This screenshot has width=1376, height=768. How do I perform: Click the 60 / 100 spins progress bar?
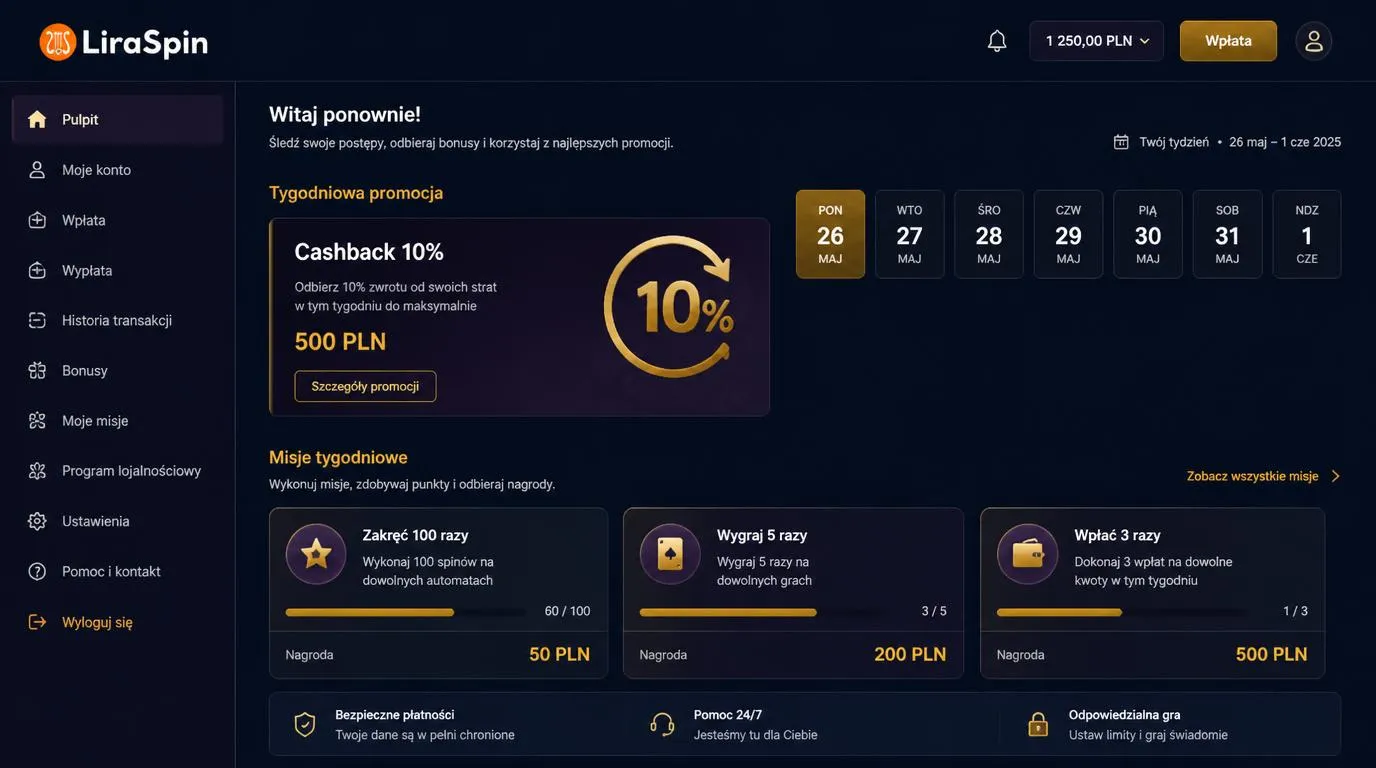click(405, 612)
